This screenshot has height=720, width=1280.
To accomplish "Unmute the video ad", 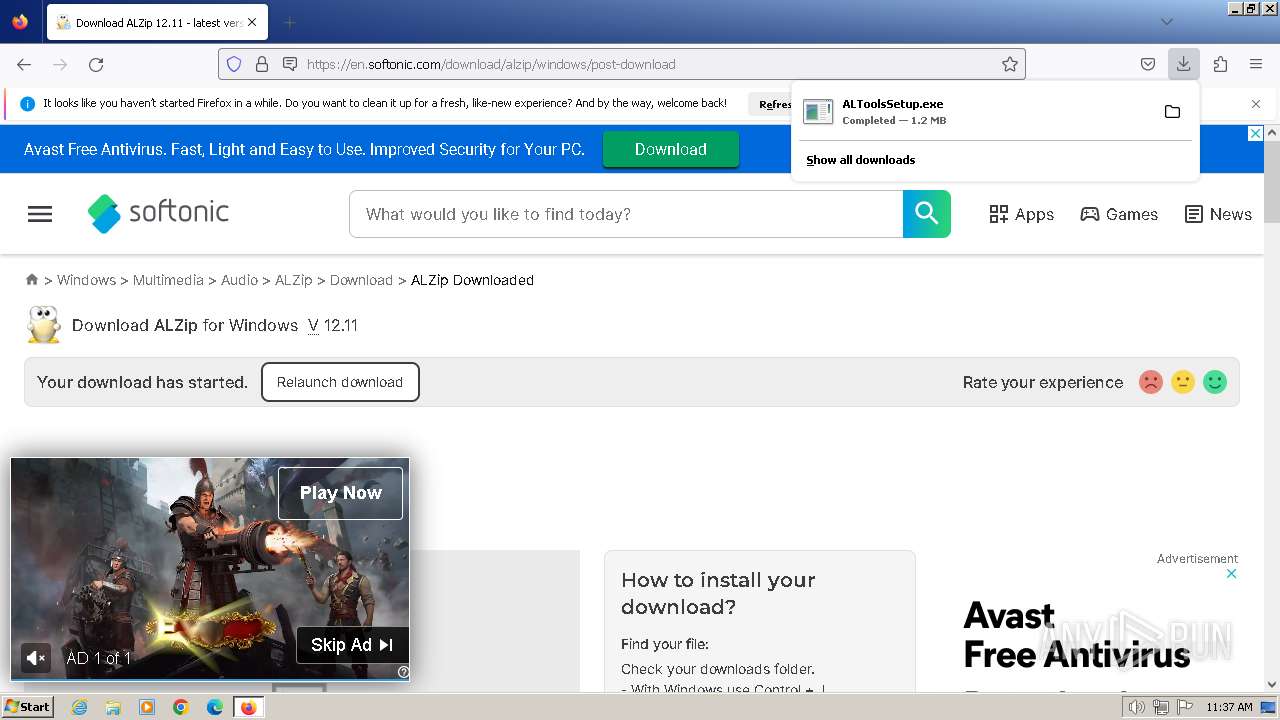I will tap(36, 658).
